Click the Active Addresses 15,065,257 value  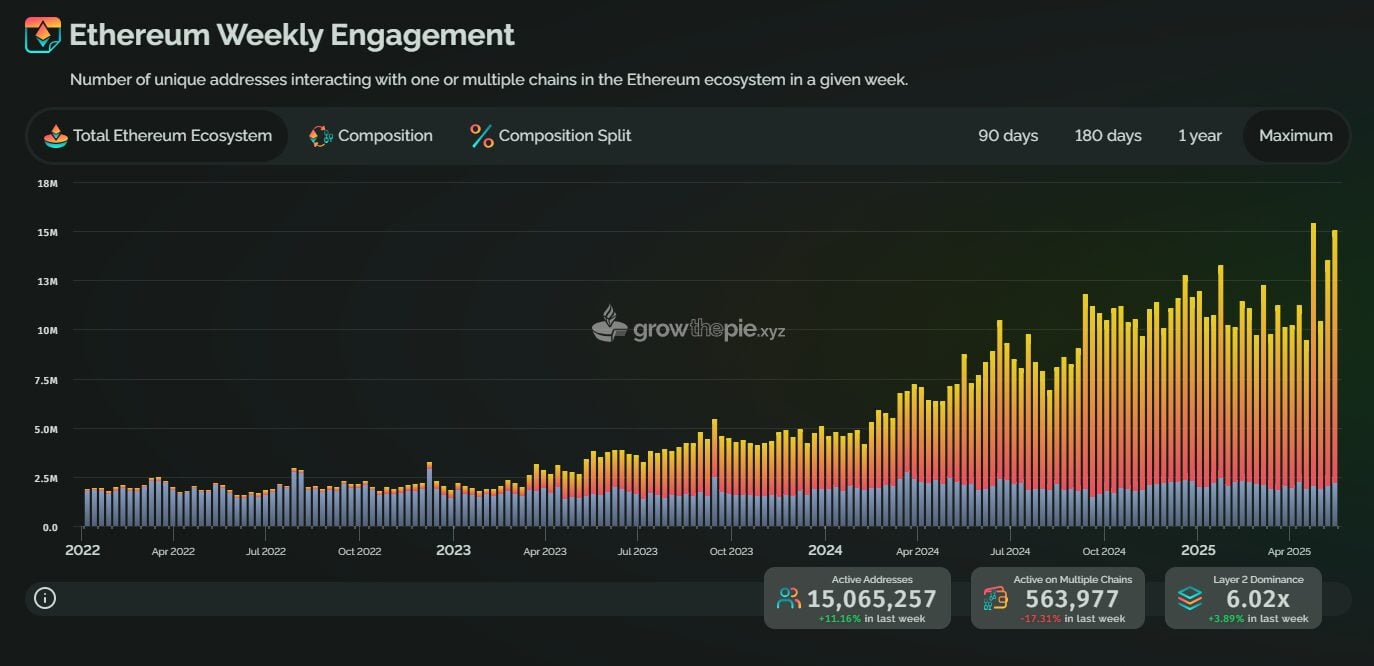point(872,599)
